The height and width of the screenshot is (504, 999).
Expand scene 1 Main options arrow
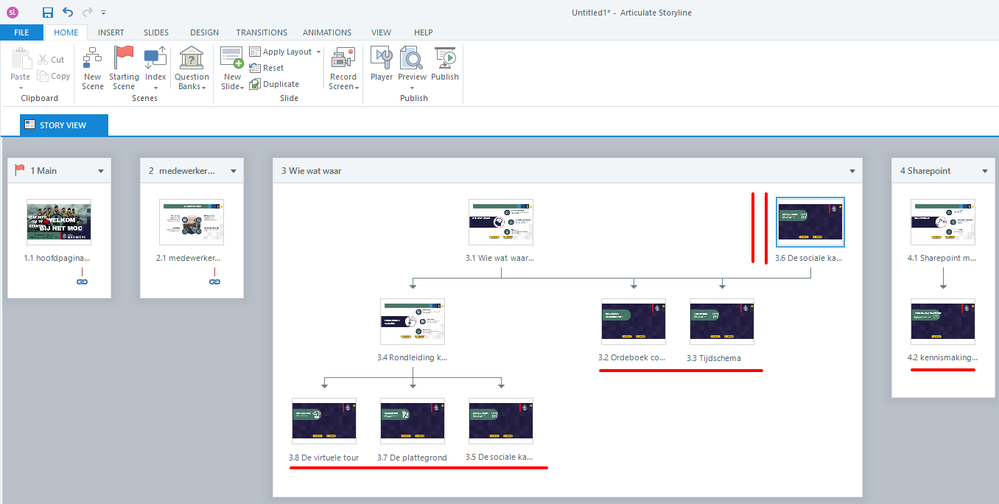[101, 171]
